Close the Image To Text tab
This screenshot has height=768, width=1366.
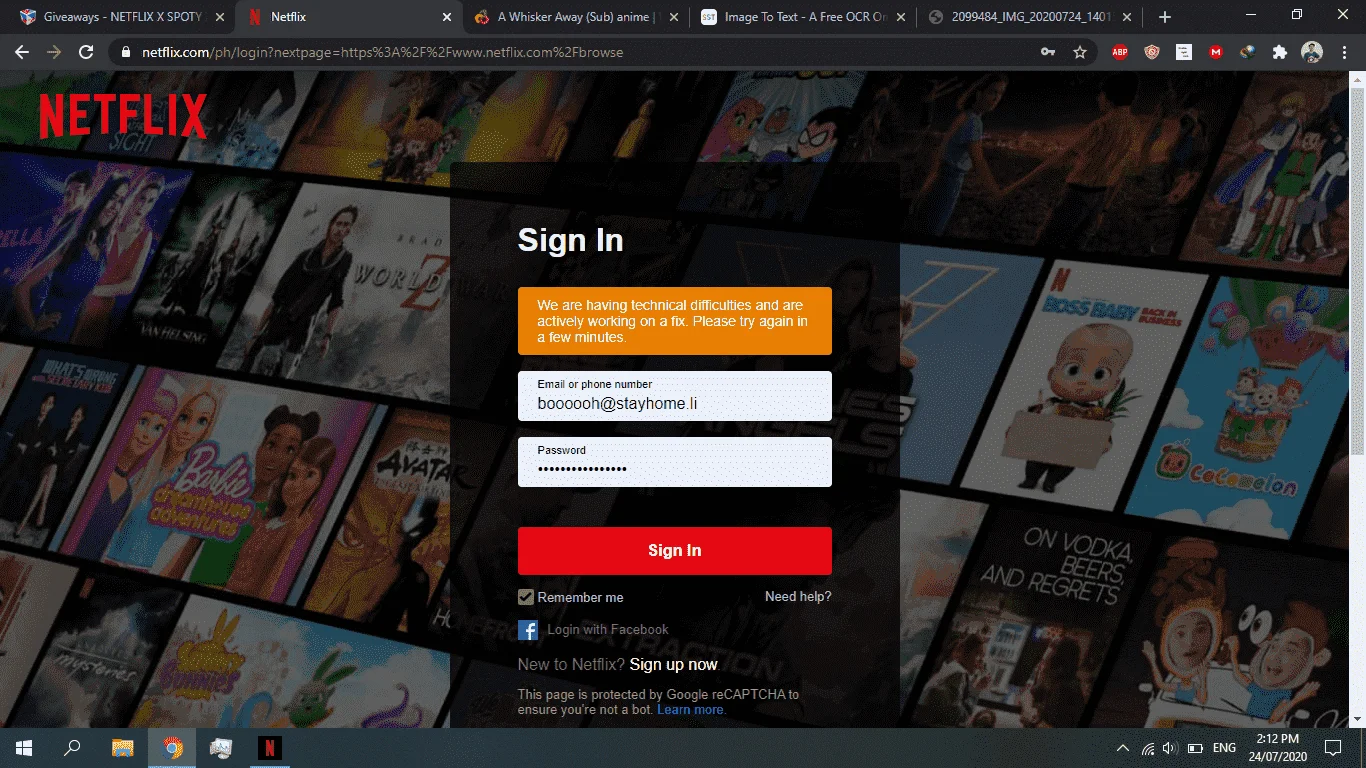click(901, 17)
